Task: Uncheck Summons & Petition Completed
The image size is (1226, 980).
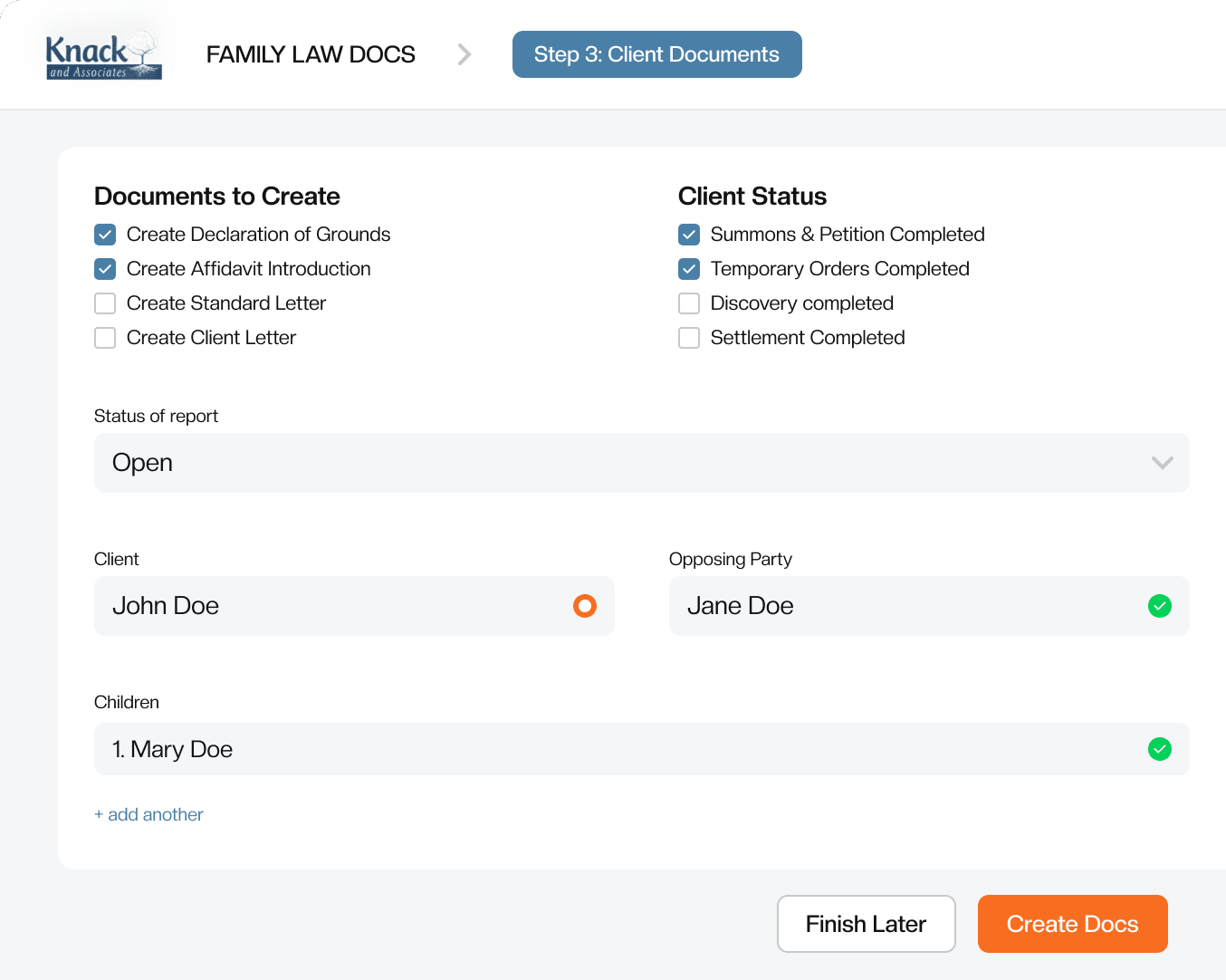Action: pyautogui.click(x=689, y=235)
